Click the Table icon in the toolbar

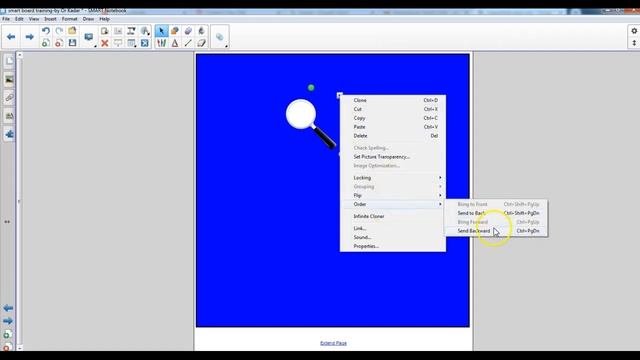(x=131, y=43)
